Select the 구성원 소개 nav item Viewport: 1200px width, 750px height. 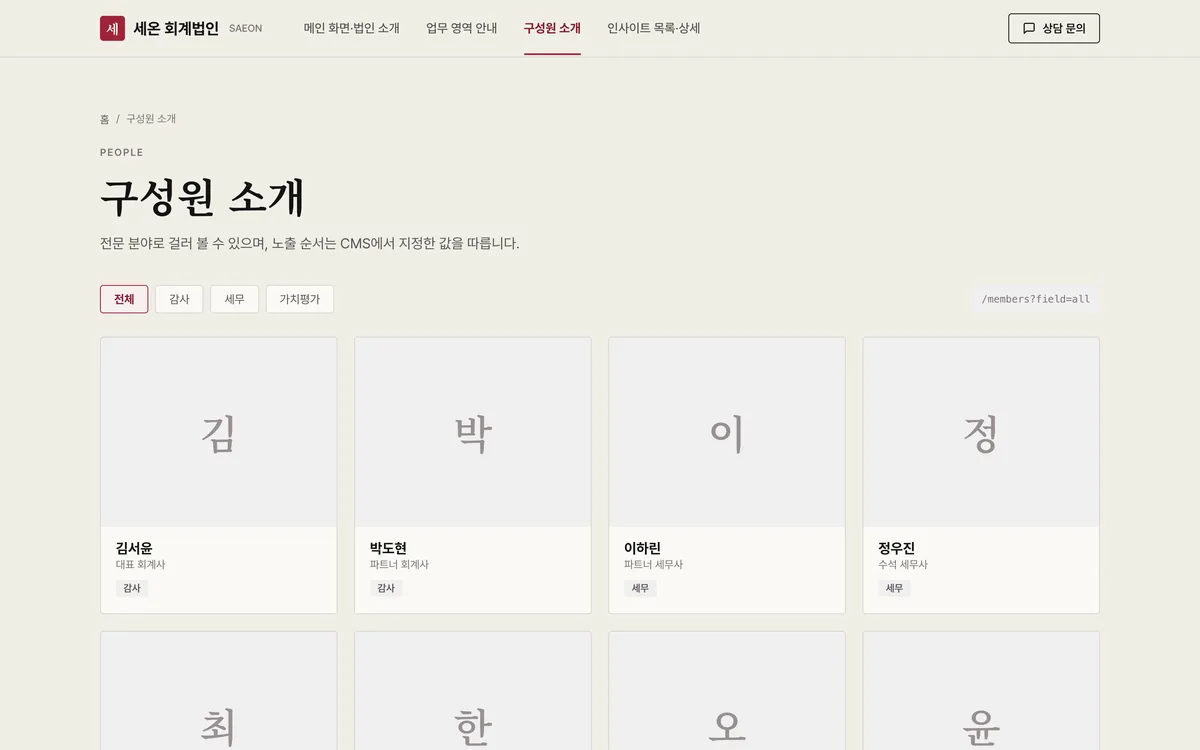click(x=552, y=28)
